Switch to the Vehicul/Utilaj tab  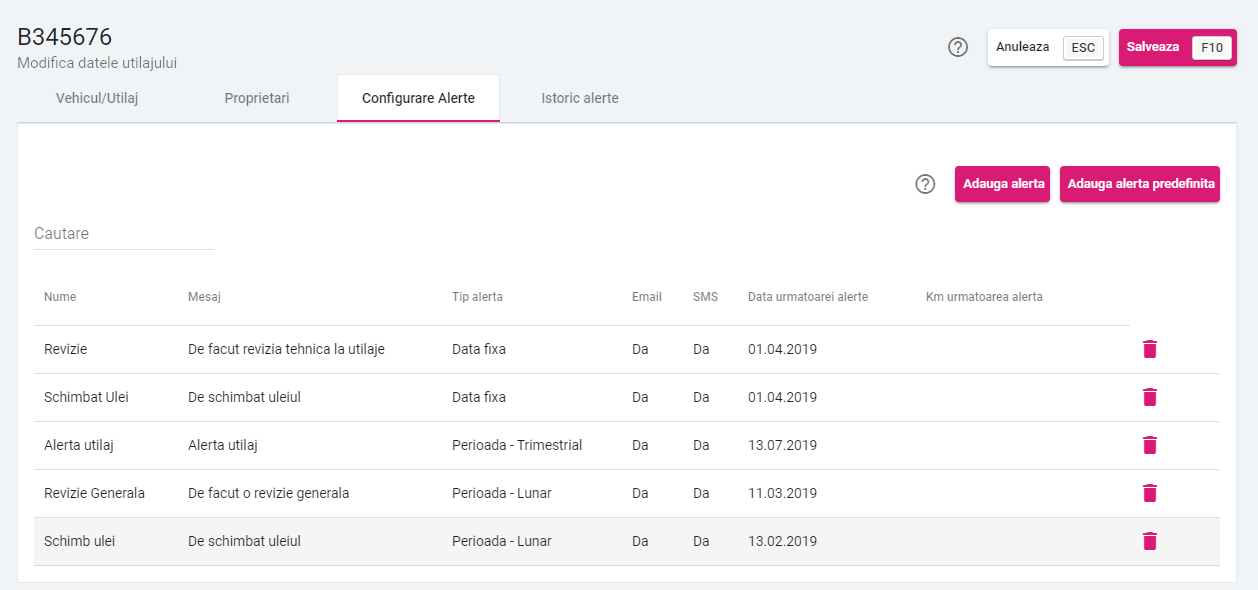coord(97,98)
